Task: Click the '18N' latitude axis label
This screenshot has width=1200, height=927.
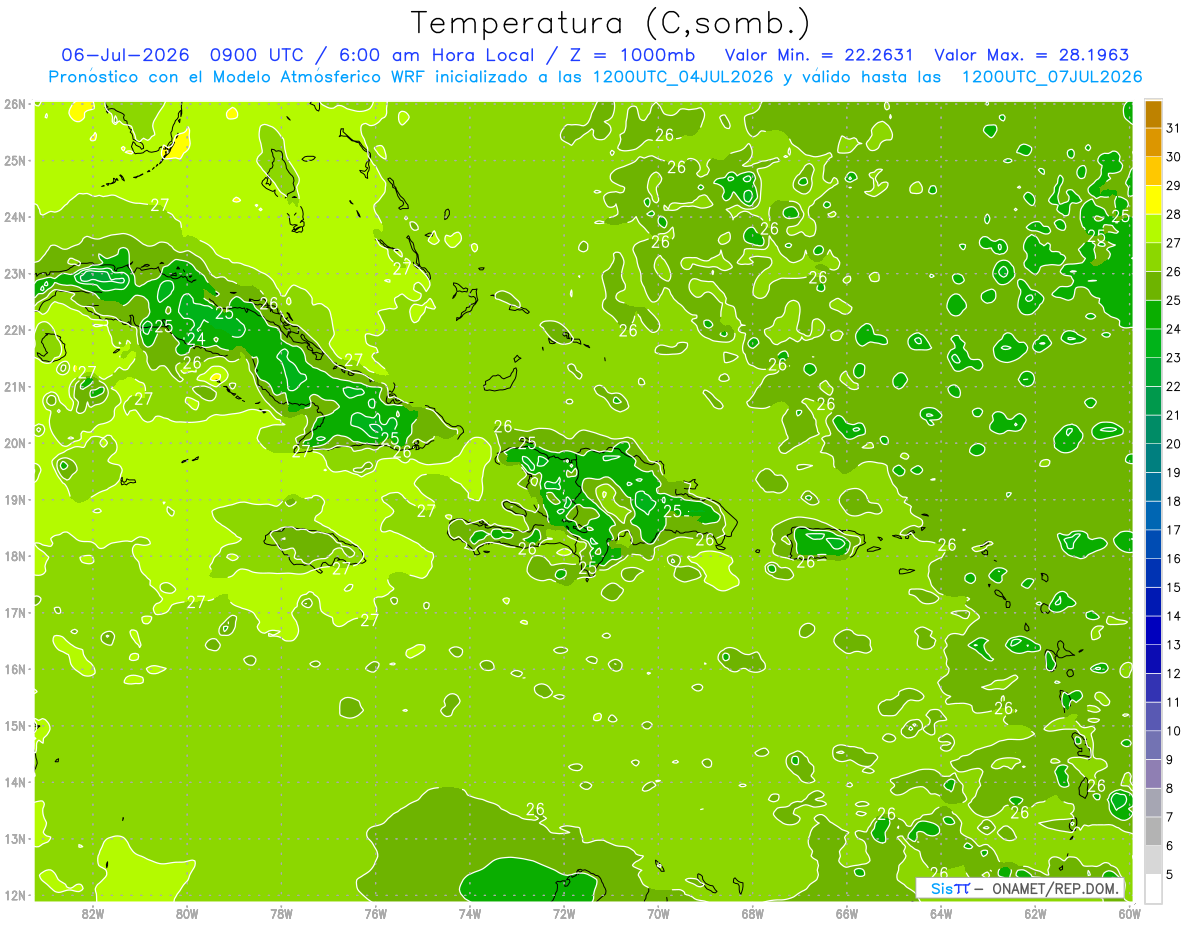Action: click(x=14, y=556)
